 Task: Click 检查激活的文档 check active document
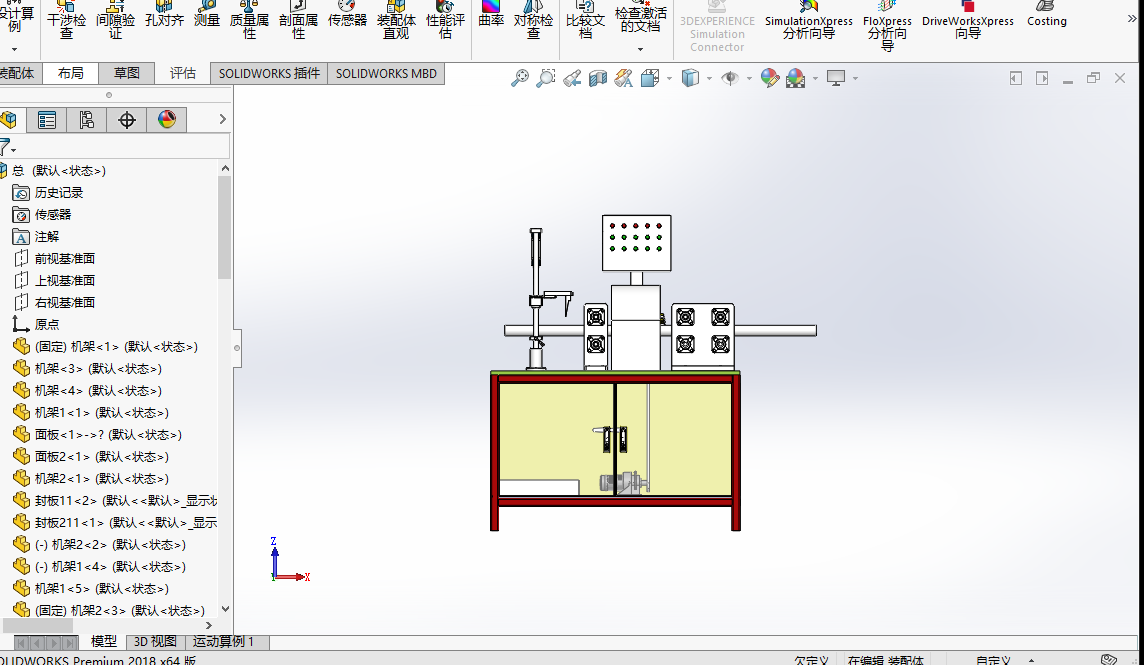click(x=641, y=16)
